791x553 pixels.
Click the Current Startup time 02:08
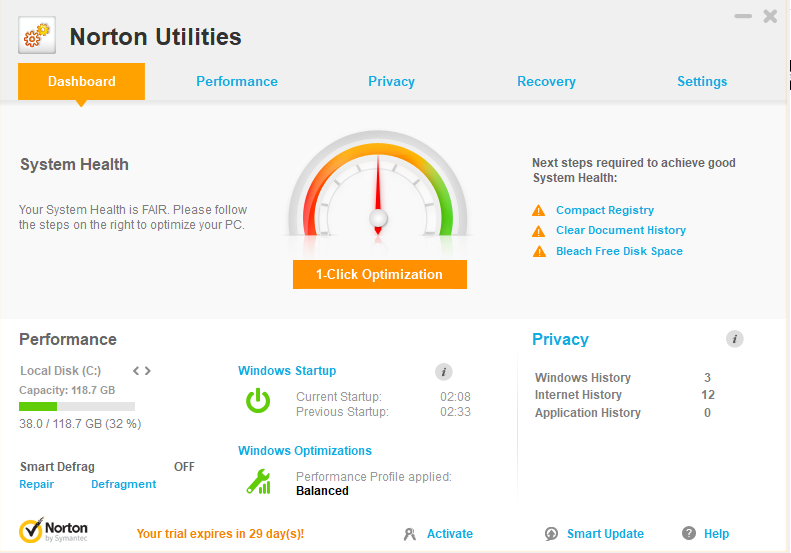tap(455, 397)
